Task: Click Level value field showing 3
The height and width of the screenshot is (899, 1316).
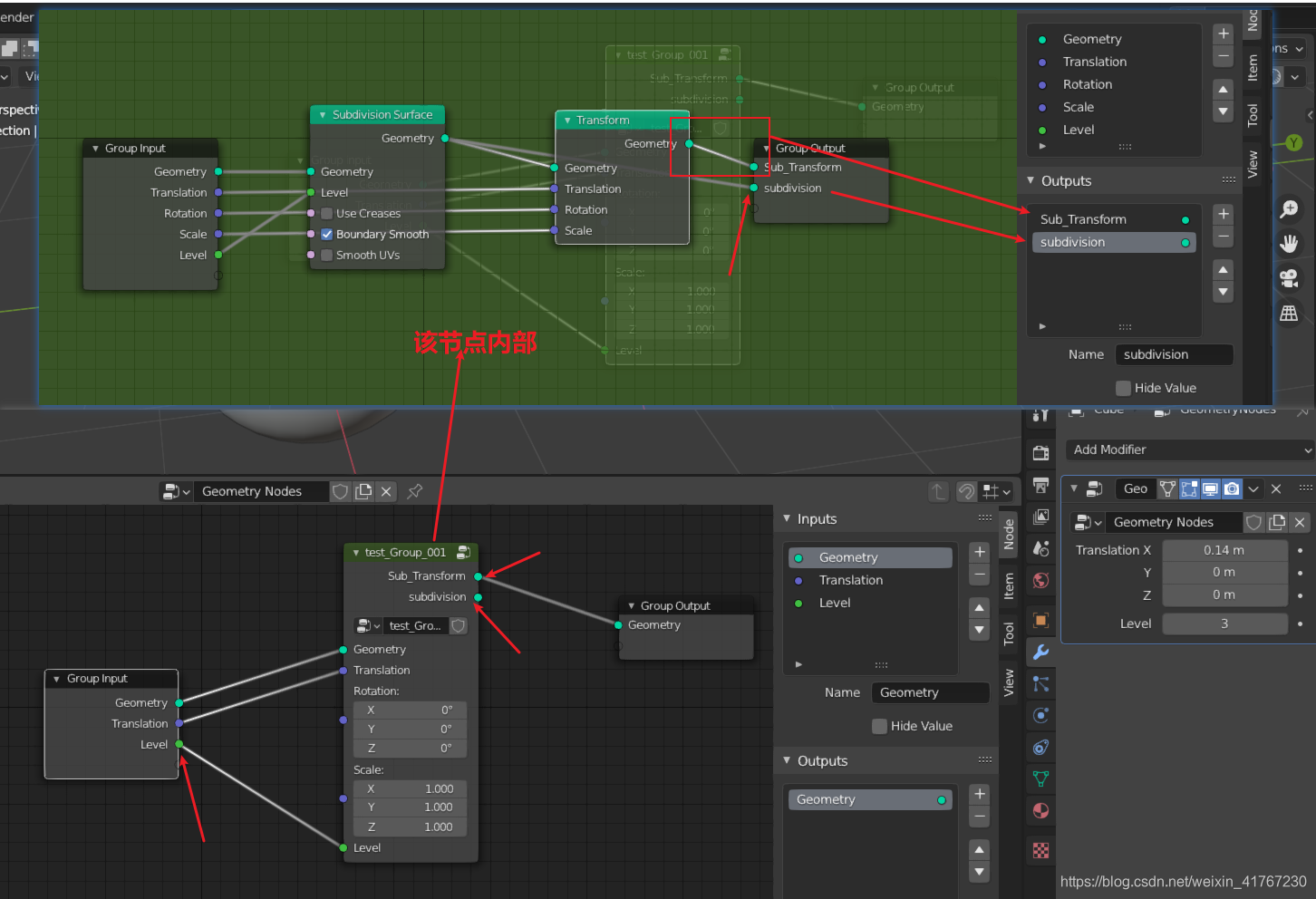Action: 1224,623
